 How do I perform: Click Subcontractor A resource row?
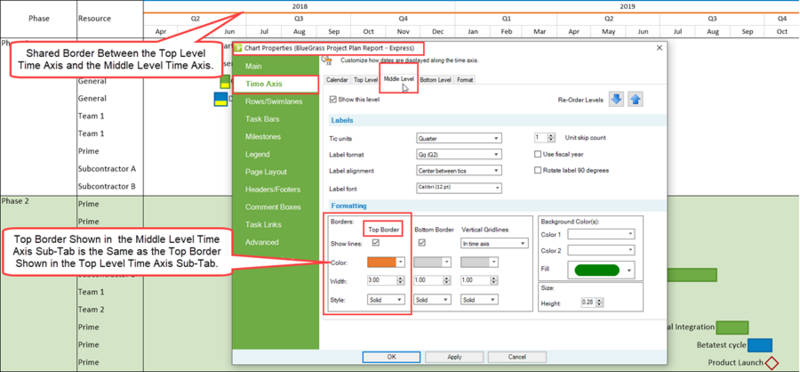click(x=107, y=168)
